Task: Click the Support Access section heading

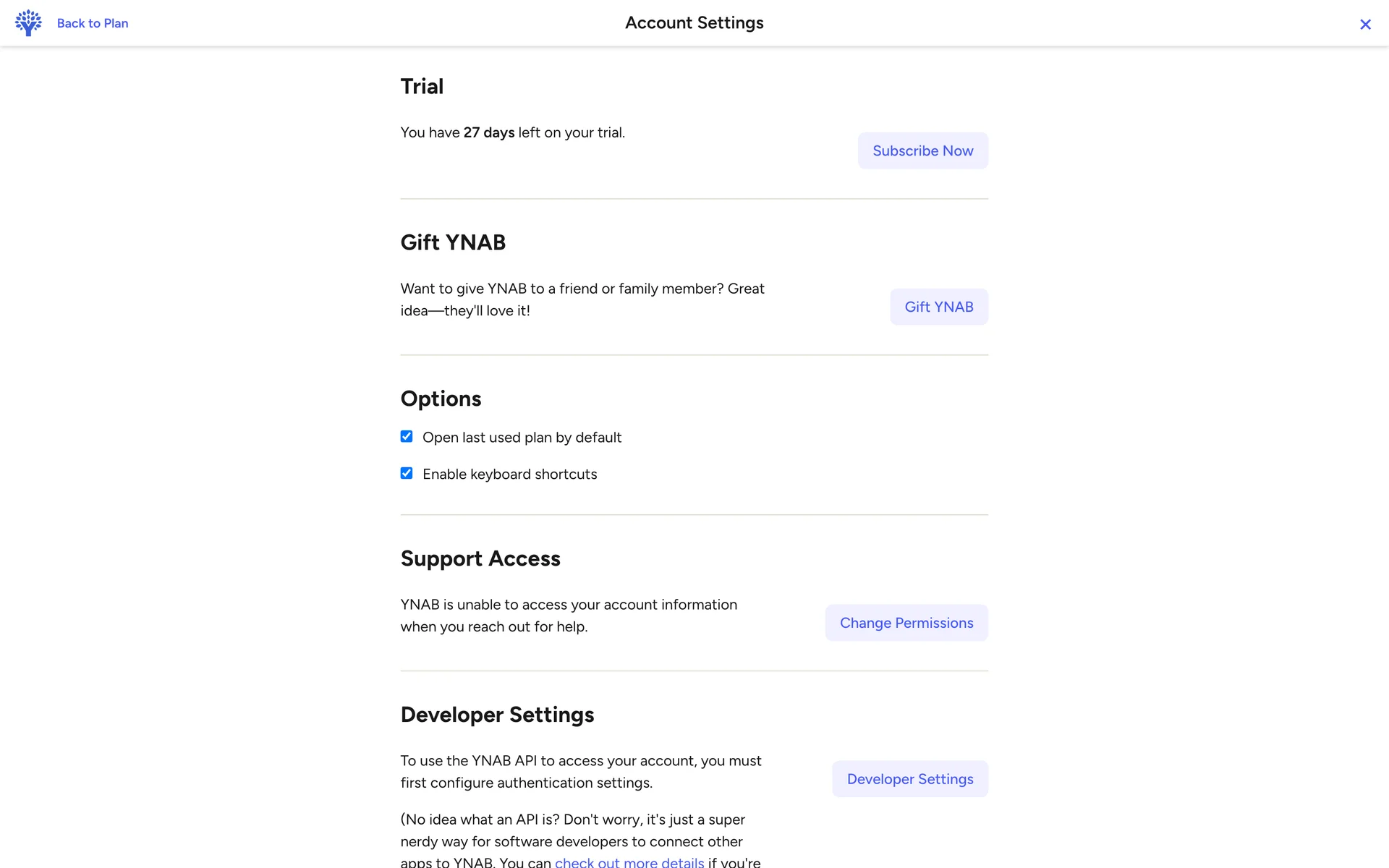Action: [480, 559]
